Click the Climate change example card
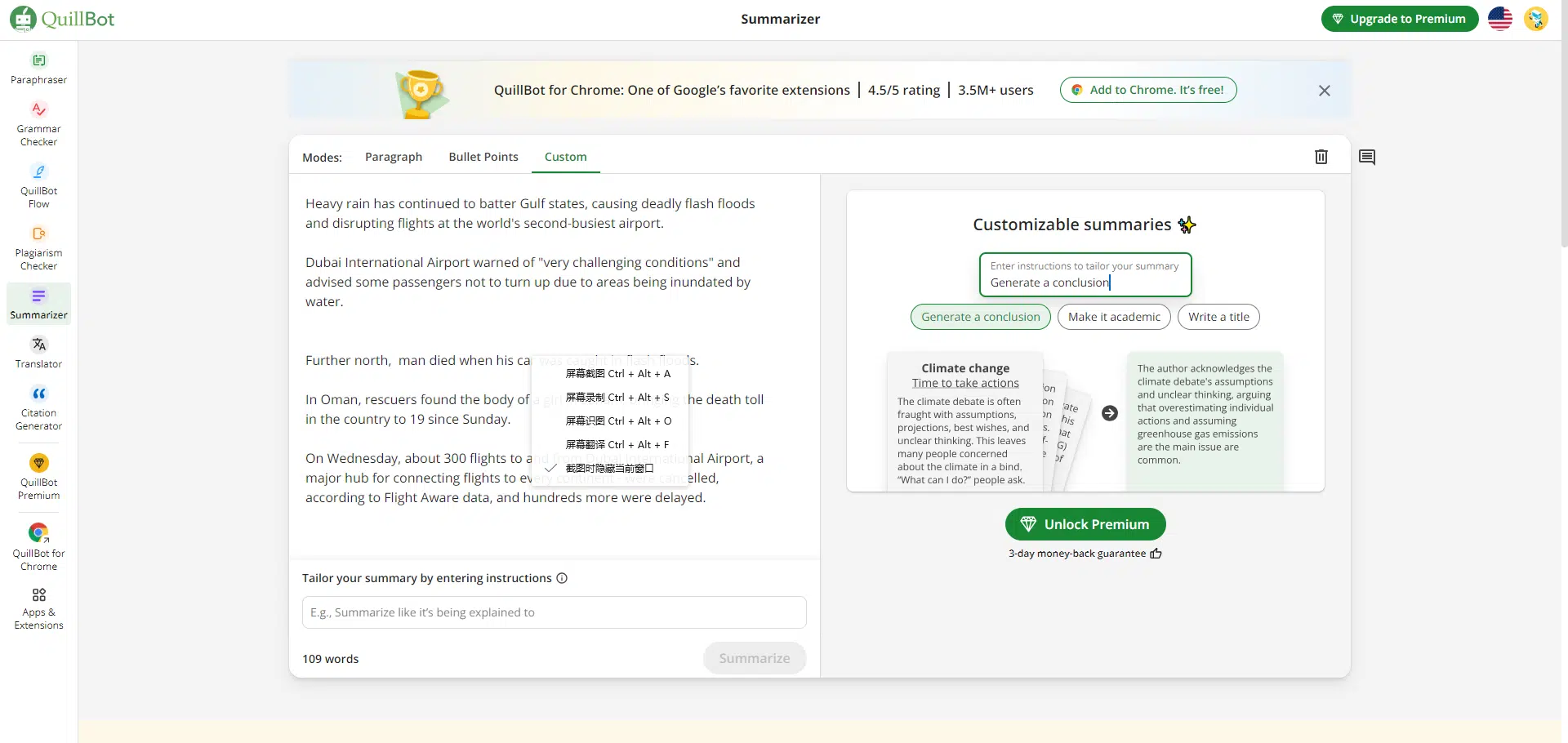The height and width of the screenshot is (743, 1568). click(x=965, y=422)
